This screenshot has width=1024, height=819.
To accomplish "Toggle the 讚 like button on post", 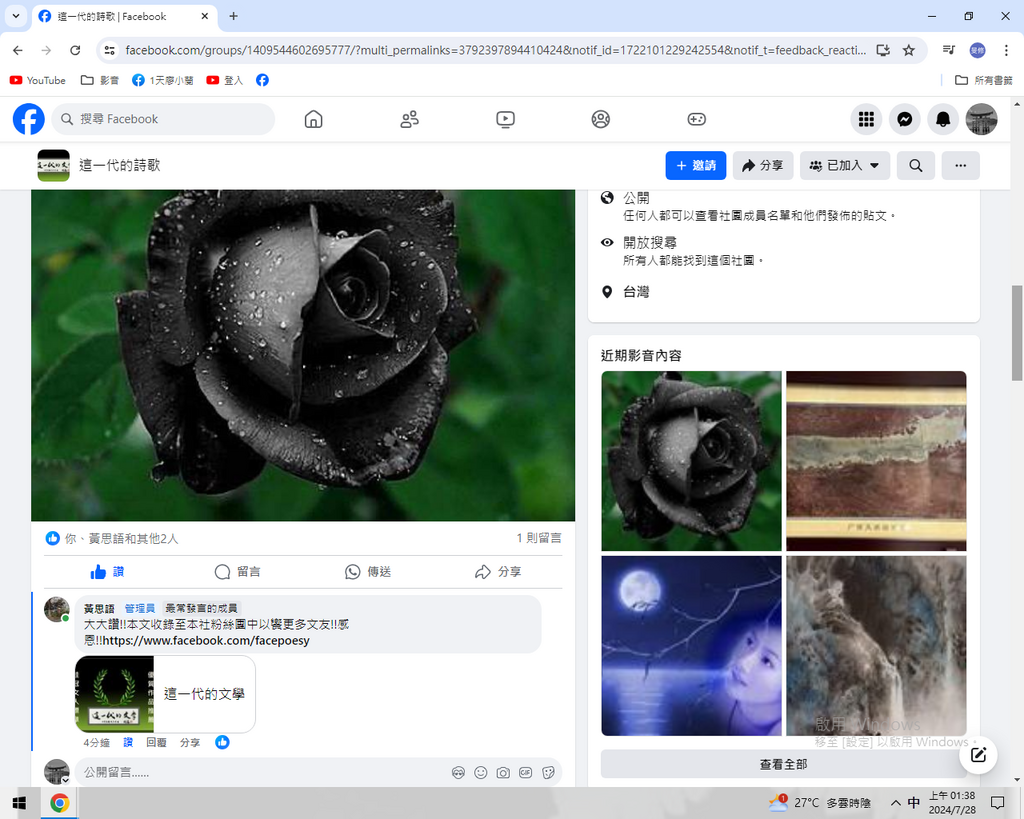I will click(x=107, y=572).
